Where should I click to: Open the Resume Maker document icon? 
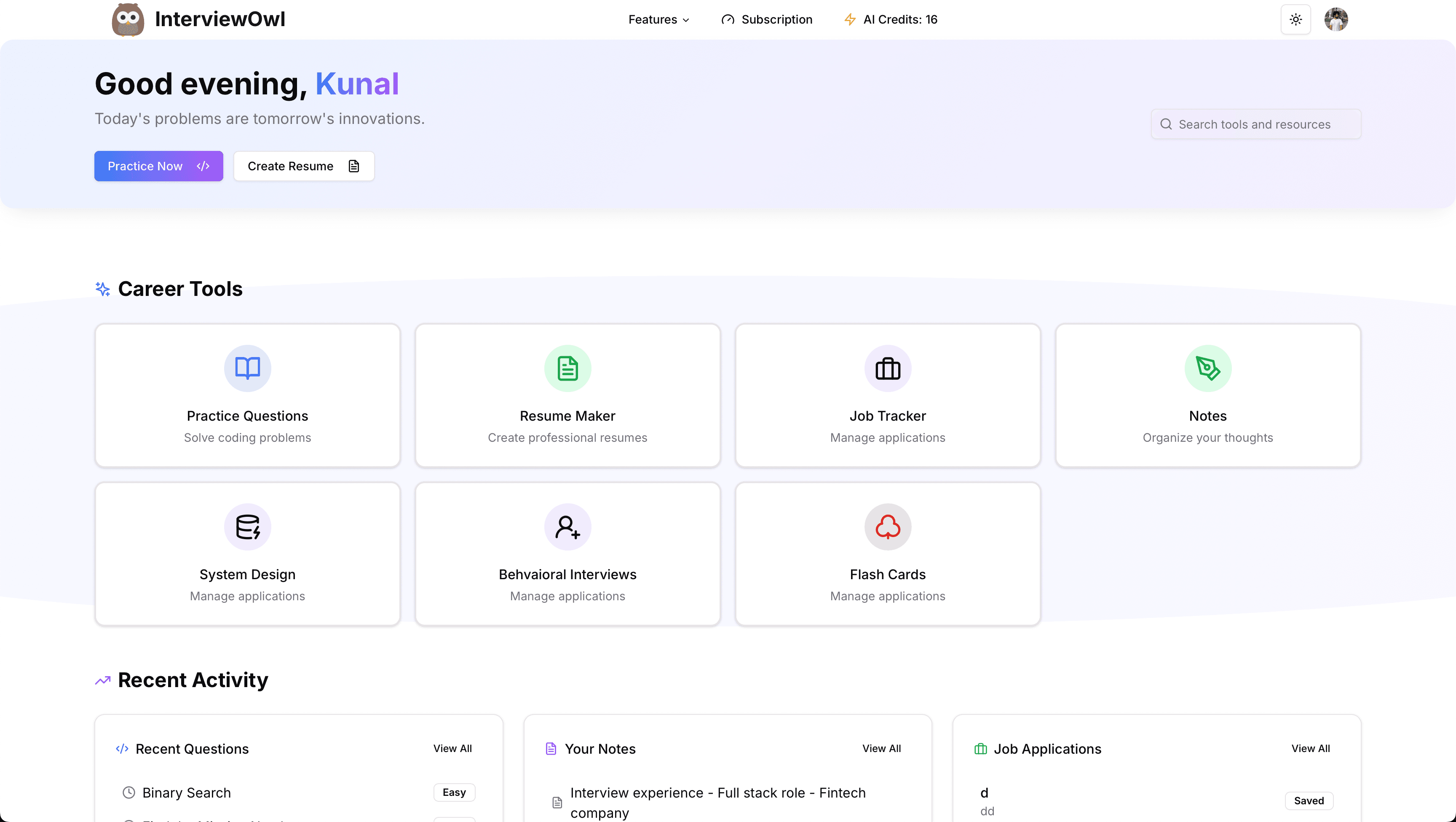point(567,368)
